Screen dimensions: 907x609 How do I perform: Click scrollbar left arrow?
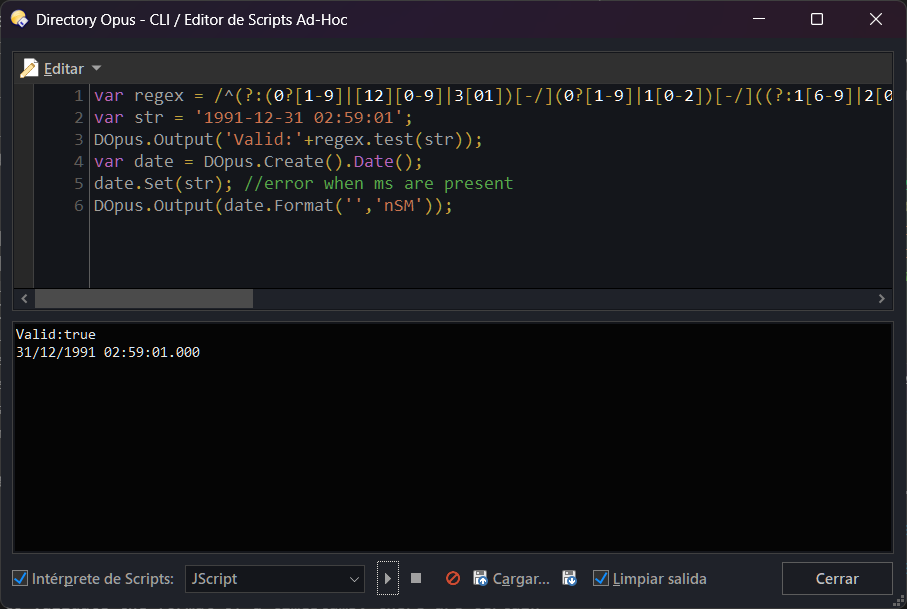(x=24, y=298)
